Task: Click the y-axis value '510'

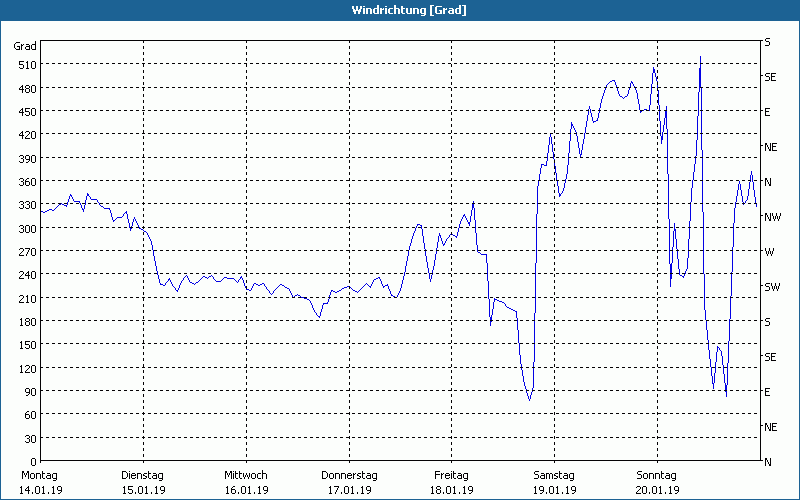Action: point(28,65)
